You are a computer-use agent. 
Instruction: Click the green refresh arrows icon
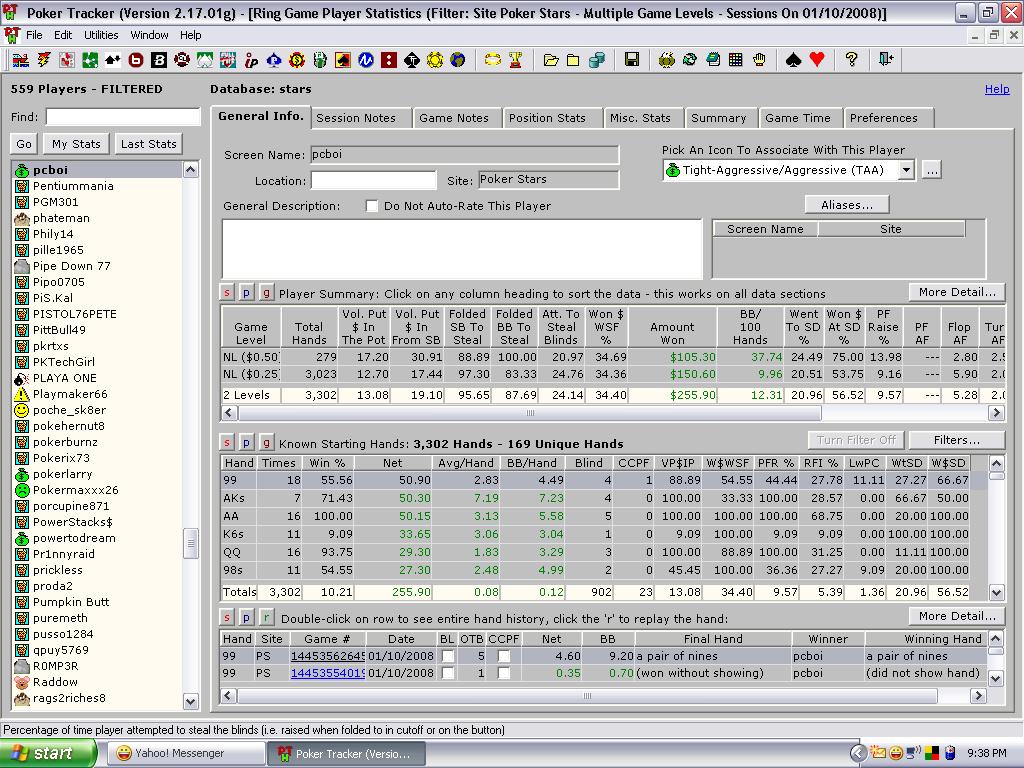(690, 60)
